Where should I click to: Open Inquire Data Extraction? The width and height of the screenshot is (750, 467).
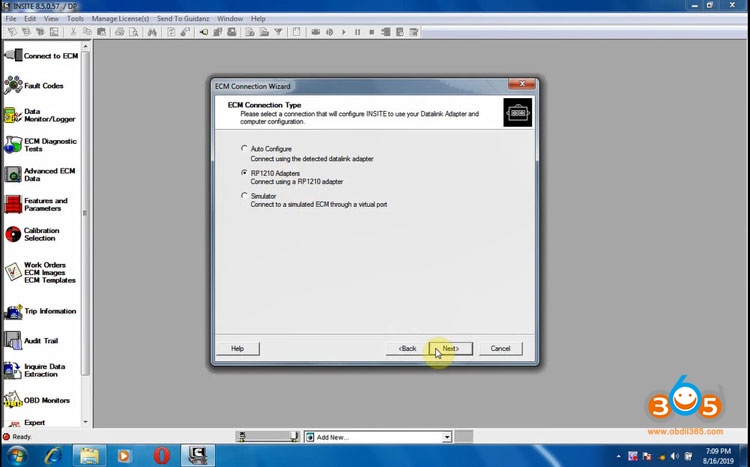pyautogui.click(x=34, y=370)
